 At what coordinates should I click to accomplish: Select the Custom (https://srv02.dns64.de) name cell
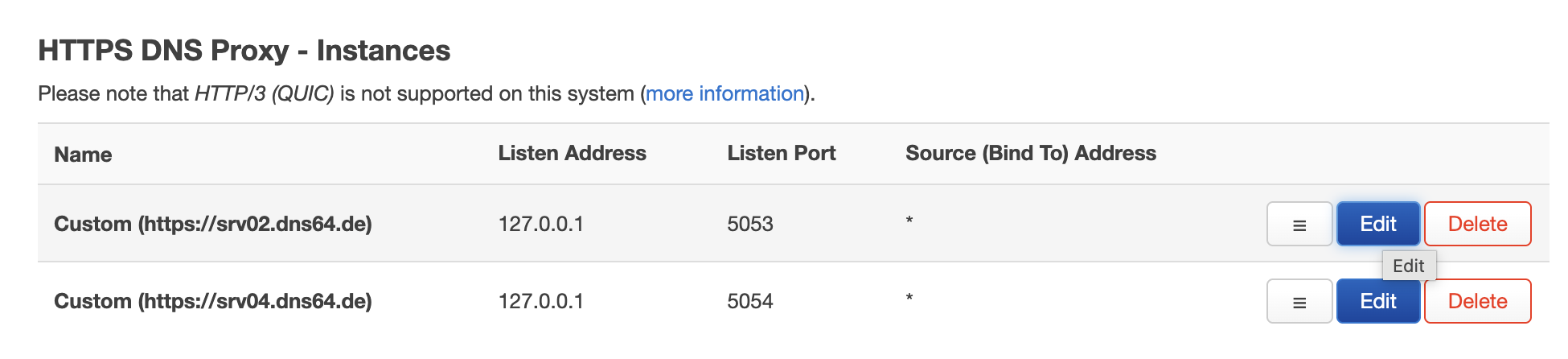tap(212, 224)
